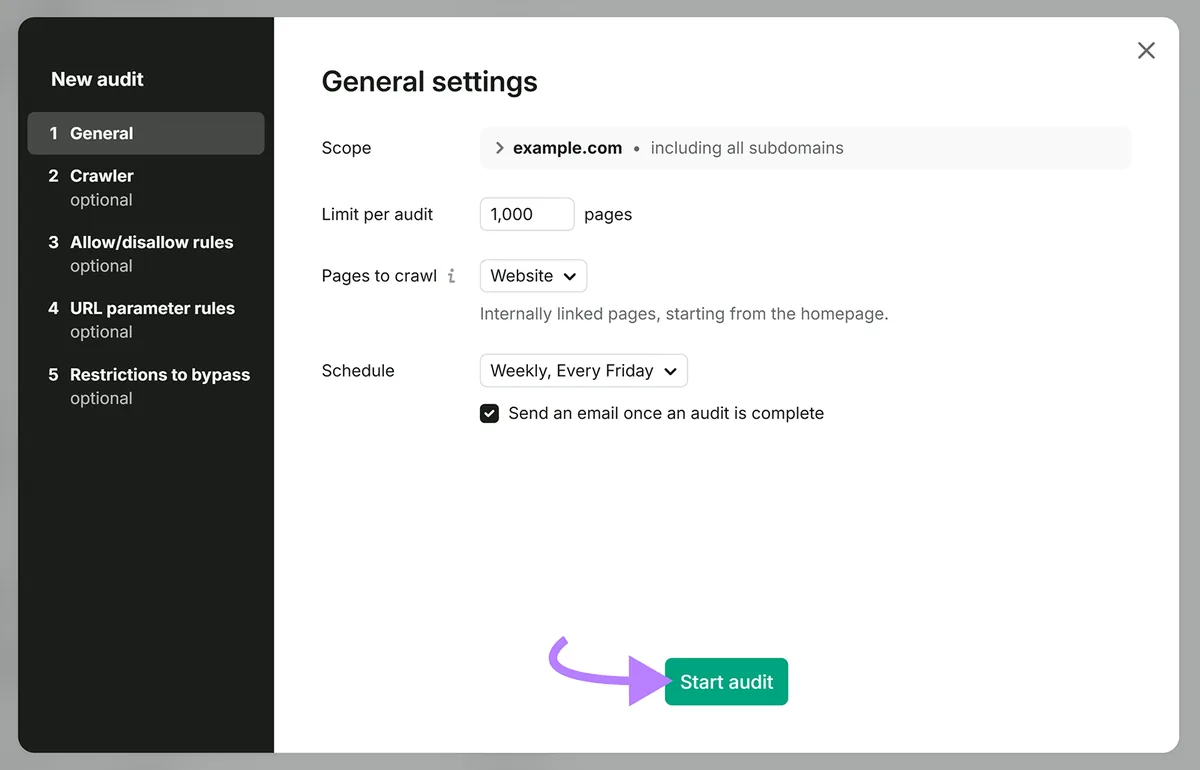
Task: Click the General settings heading
Action: pyautogui.click(x=430, y=82)
